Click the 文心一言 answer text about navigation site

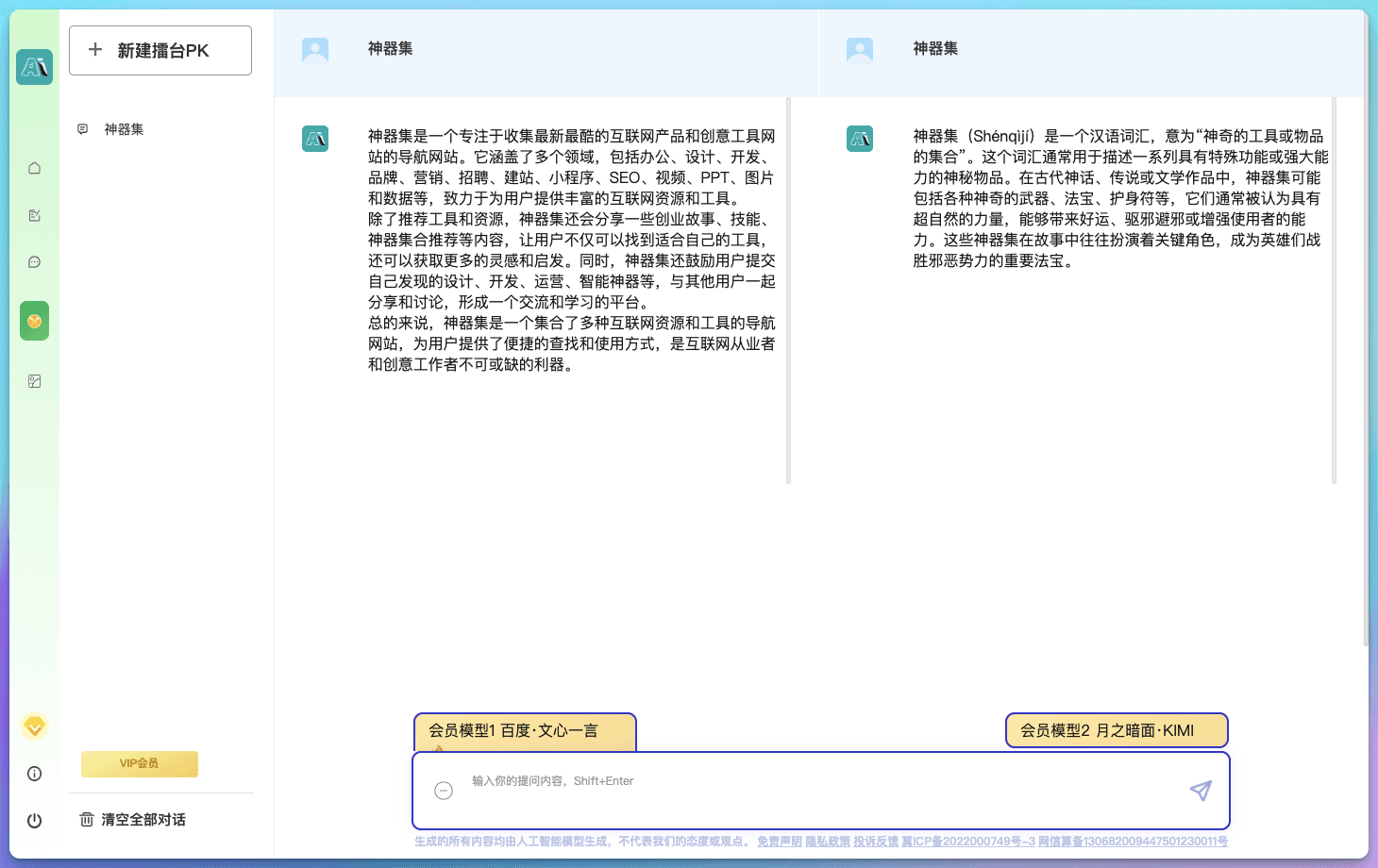(572, 250)
